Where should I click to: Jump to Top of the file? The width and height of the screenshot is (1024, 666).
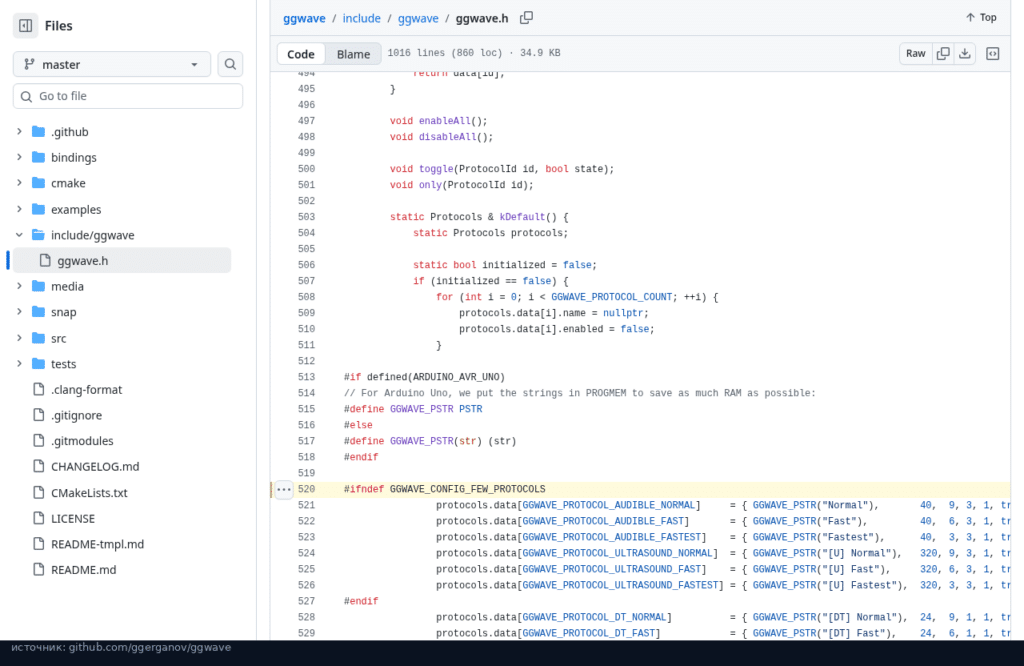click(981, 18)
